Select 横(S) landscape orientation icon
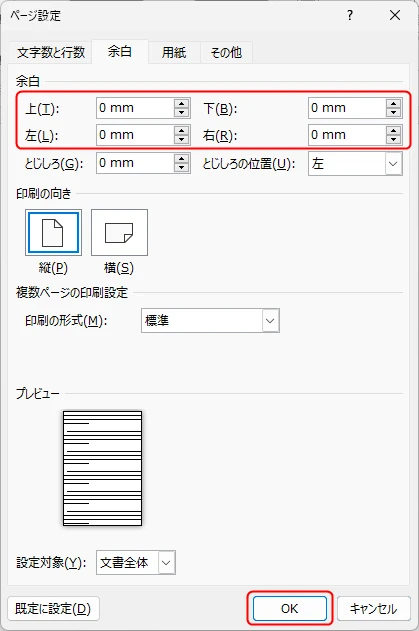This screenshot has height=631, width=419. click(x=119, y=233)
